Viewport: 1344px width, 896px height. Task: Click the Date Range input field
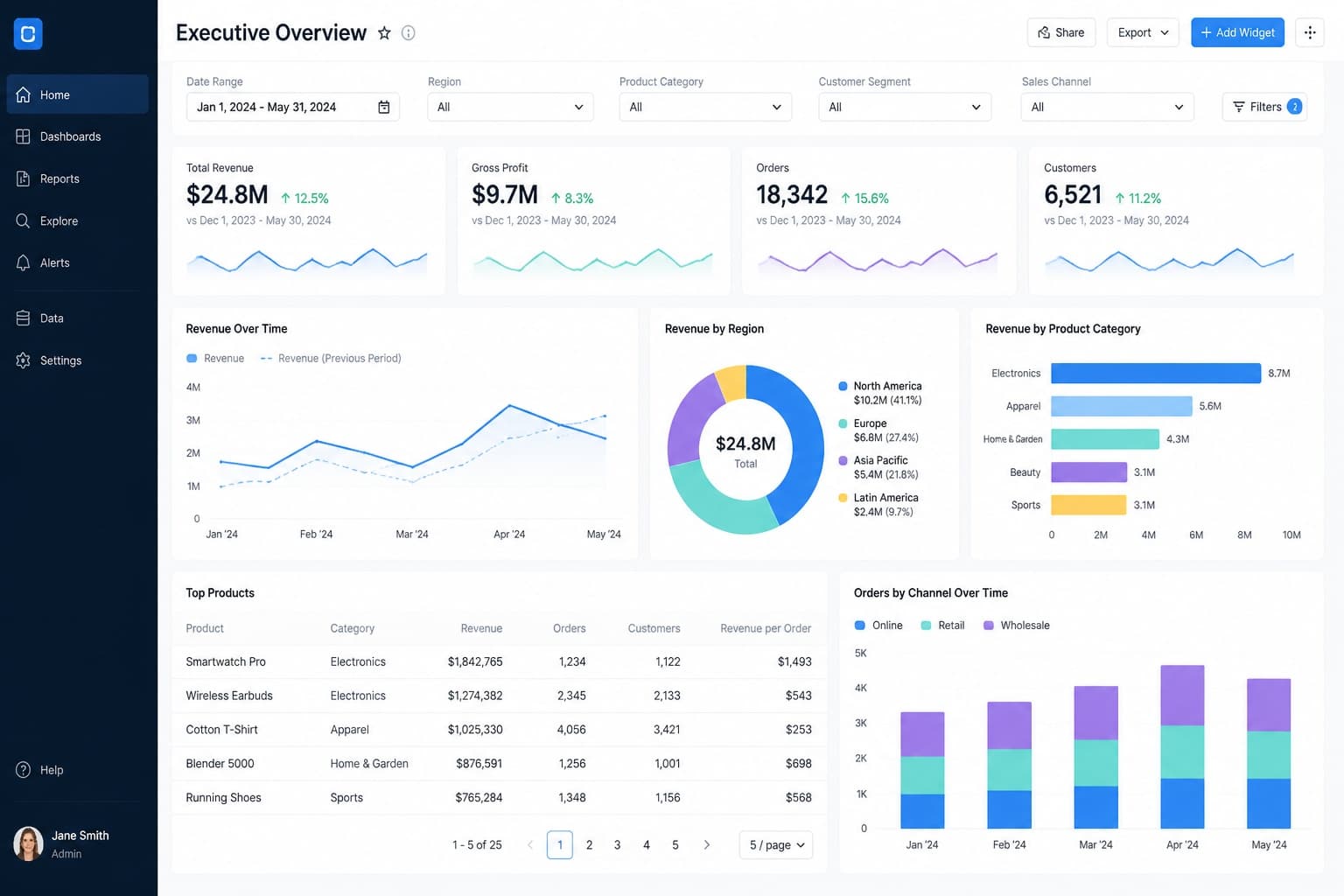pyautogui.click(x=293, y=107)
